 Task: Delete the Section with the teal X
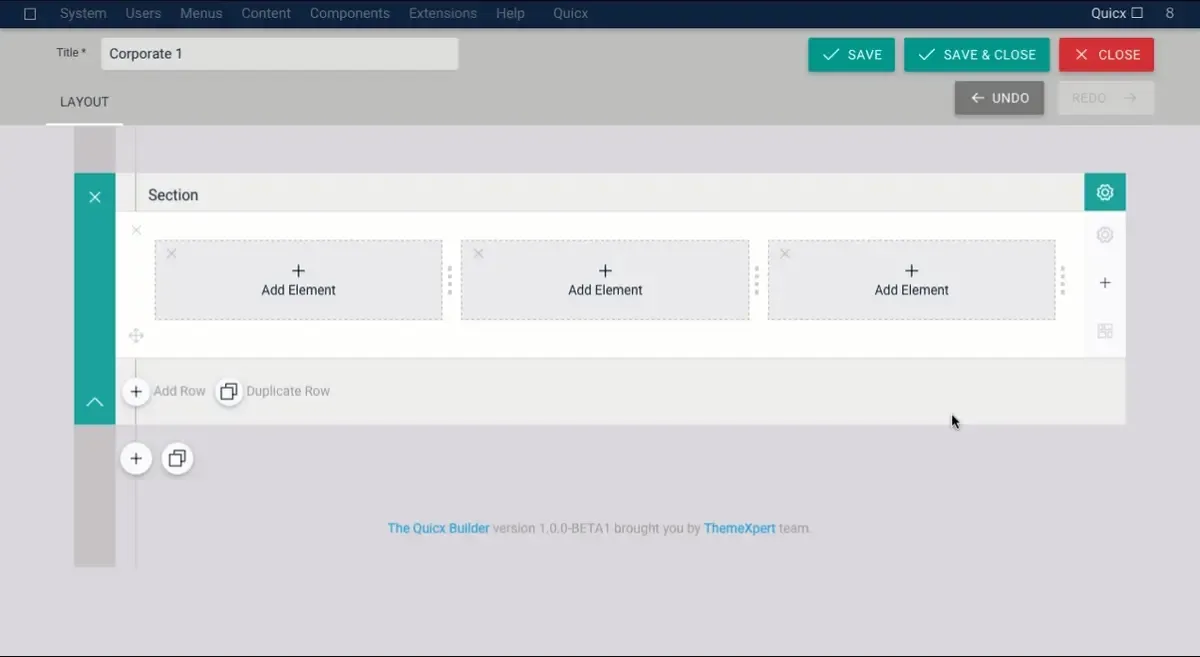pos(95,197)
